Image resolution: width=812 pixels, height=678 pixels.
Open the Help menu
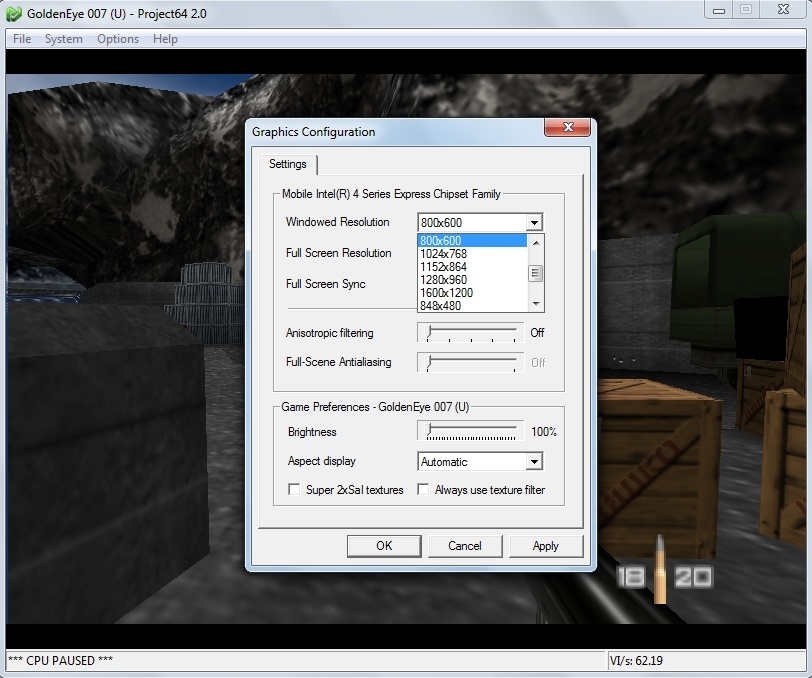[x=165, y=39]
